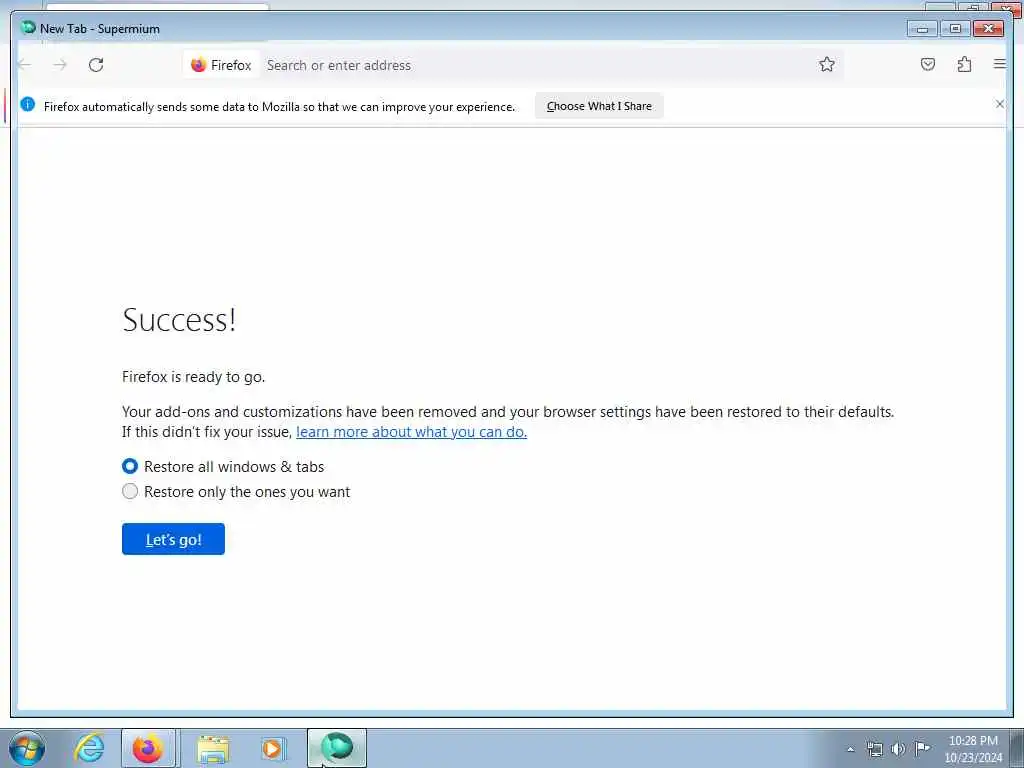Click the reload page icon

[96, 65]
